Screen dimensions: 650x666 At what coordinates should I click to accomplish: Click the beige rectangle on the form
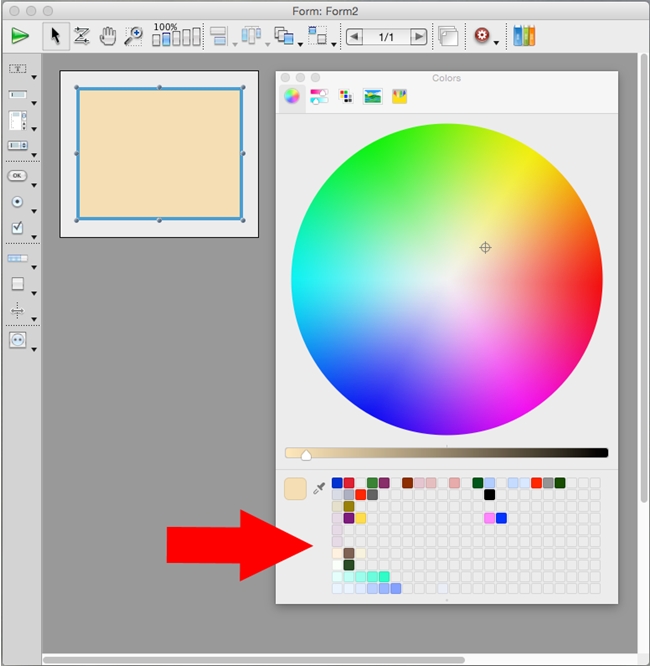pos(159,153)
